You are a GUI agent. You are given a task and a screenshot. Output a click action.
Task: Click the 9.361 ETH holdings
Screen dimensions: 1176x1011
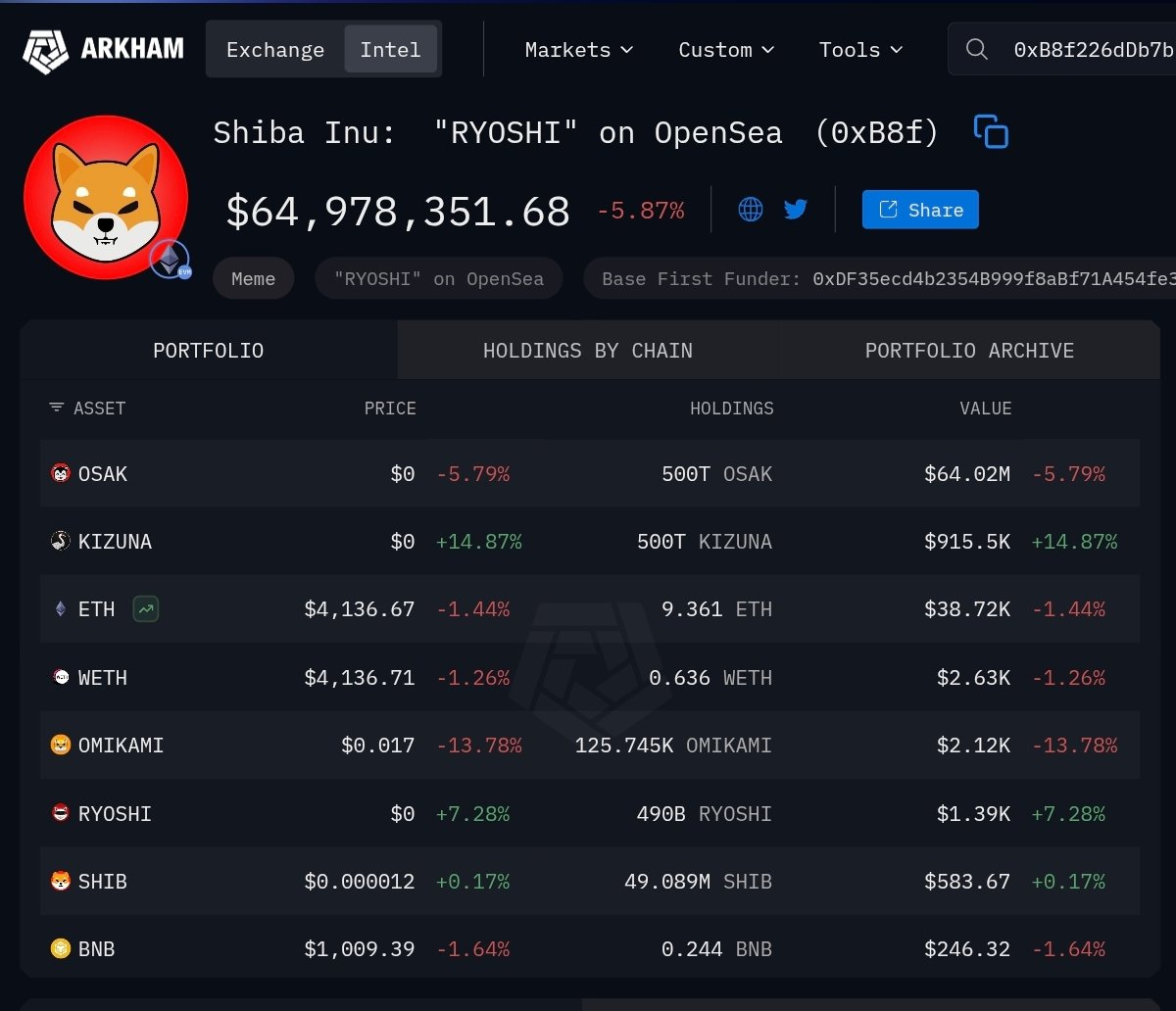(x=716, y=609)
